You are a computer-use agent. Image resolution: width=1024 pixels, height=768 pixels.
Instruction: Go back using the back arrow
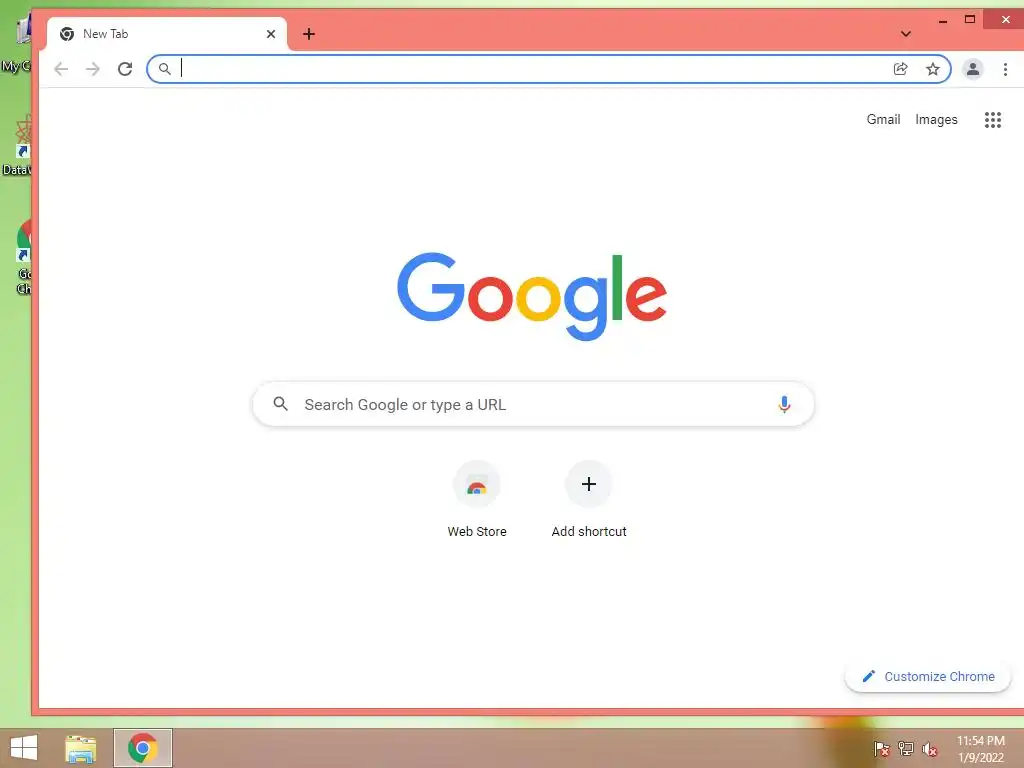coord(61,69)
